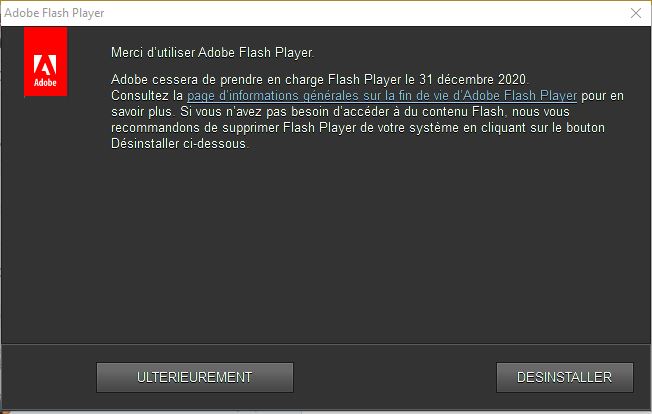Click the "Désinstaller ci-dessous." text line
This screenshot has width=652, height=414.
coord(179,144)
